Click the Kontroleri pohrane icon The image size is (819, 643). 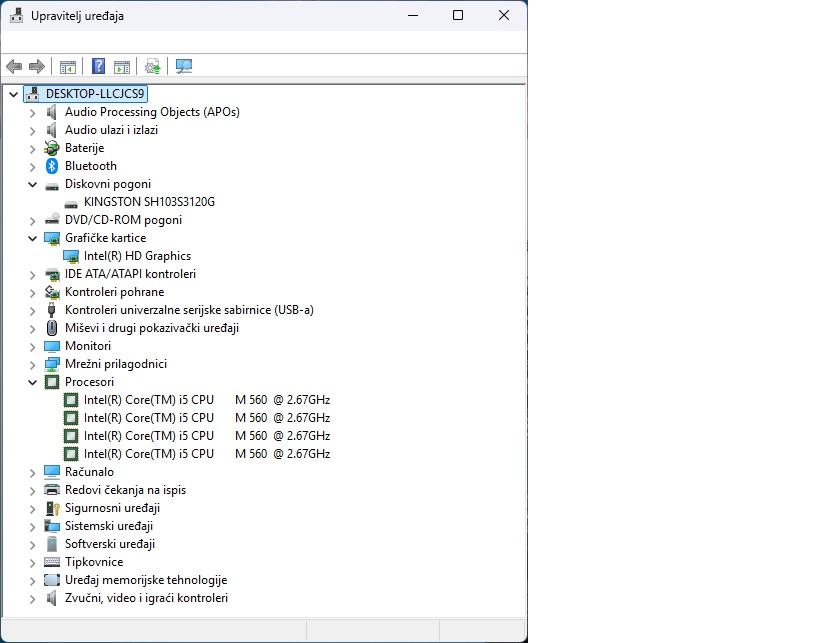[x=52, y=292]
